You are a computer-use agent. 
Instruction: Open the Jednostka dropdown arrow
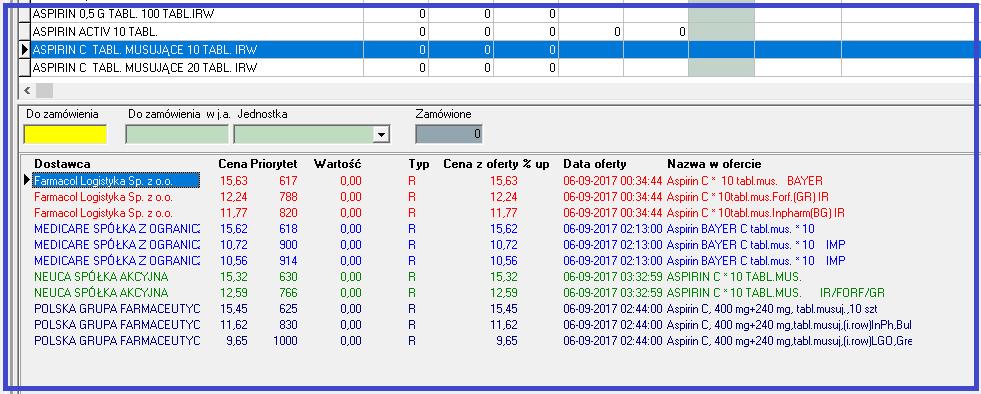coord(380,134)
